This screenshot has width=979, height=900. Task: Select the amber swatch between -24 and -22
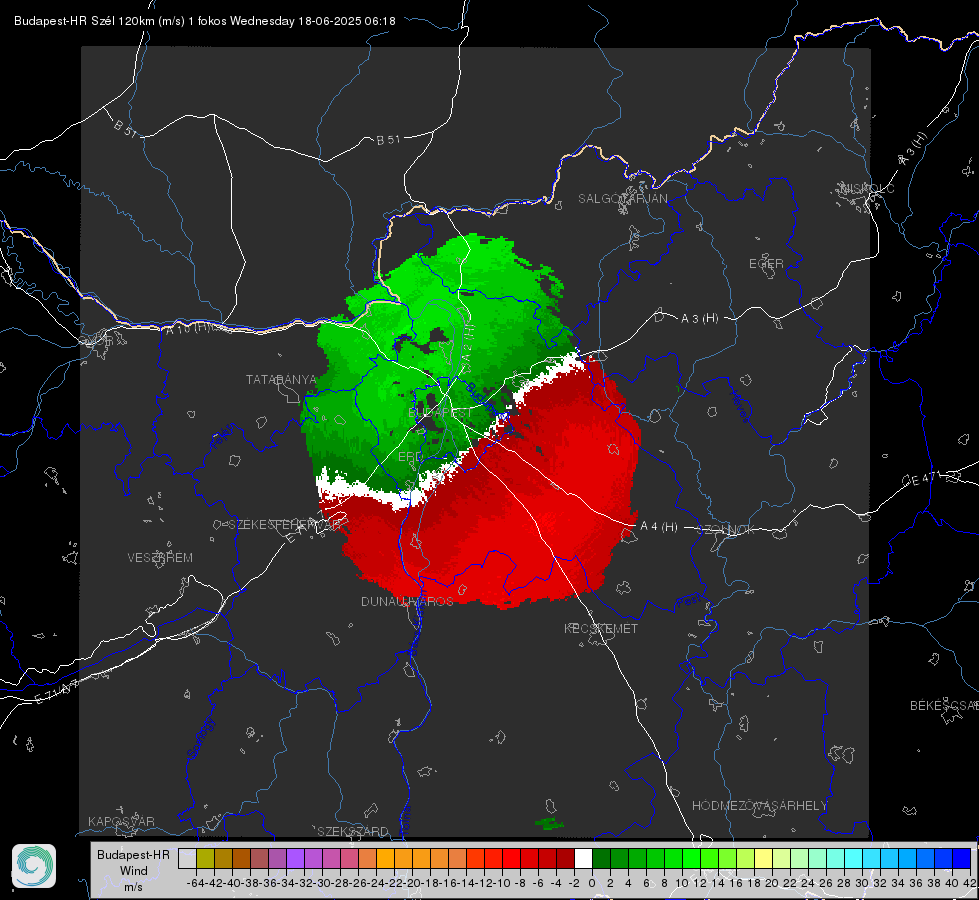coord(385,858)
